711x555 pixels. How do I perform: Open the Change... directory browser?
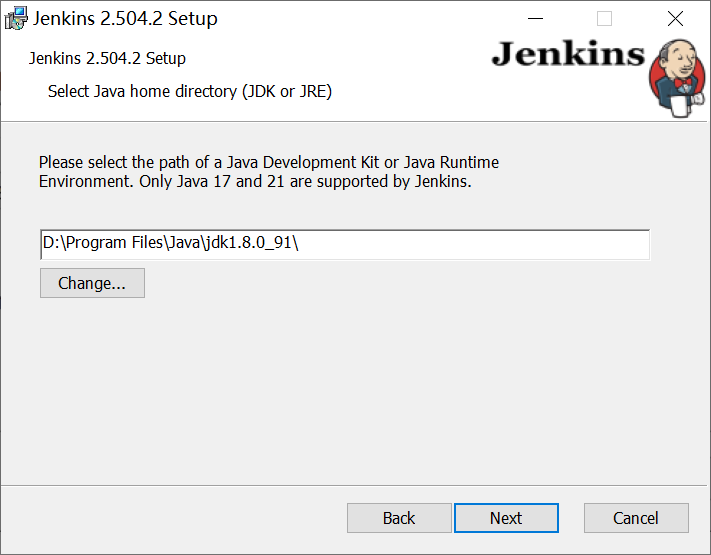click(93, 283)
